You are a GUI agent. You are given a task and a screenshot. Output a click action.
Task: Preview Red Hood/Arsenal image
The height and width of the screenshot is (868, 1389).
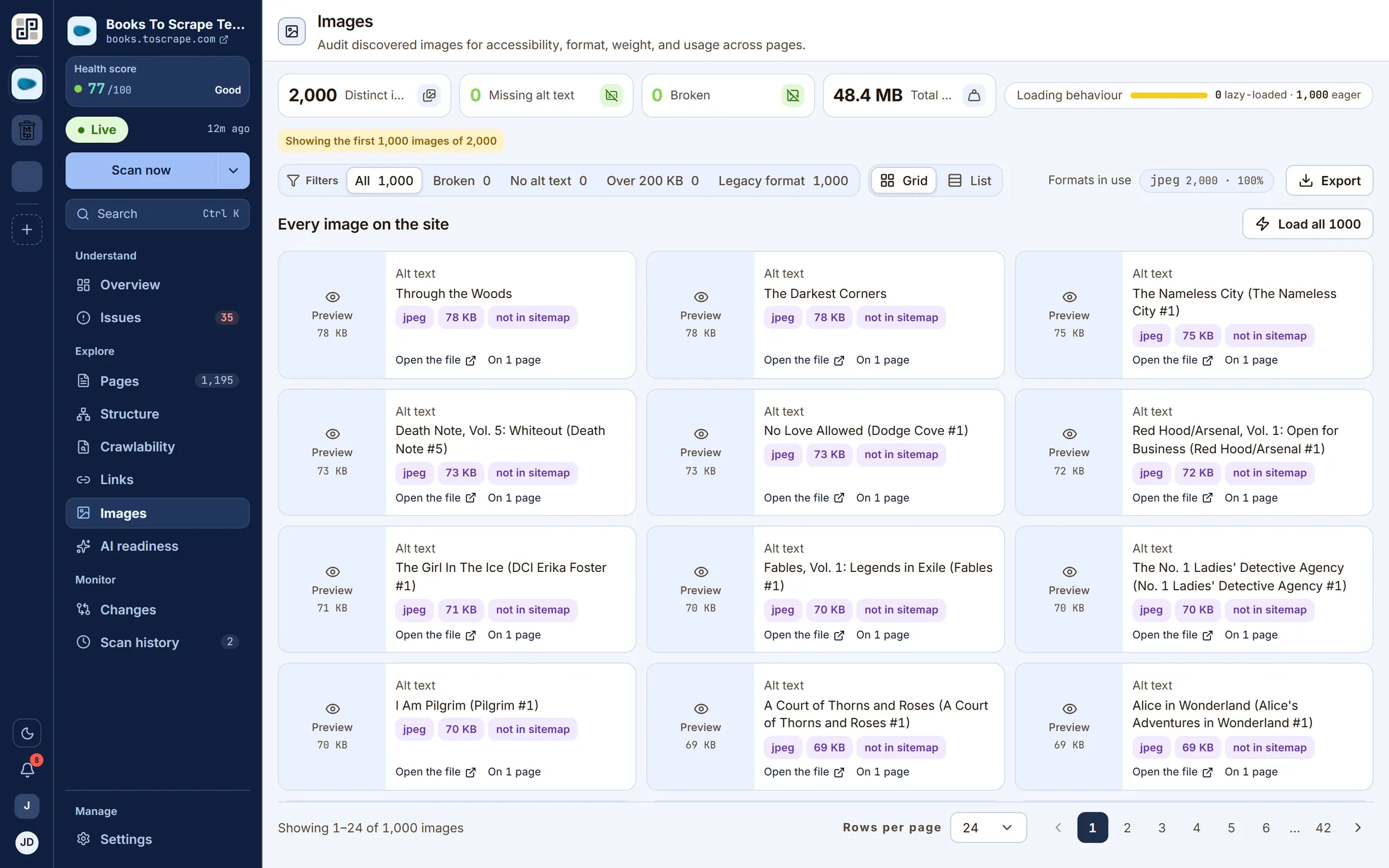pos(1069,452)
